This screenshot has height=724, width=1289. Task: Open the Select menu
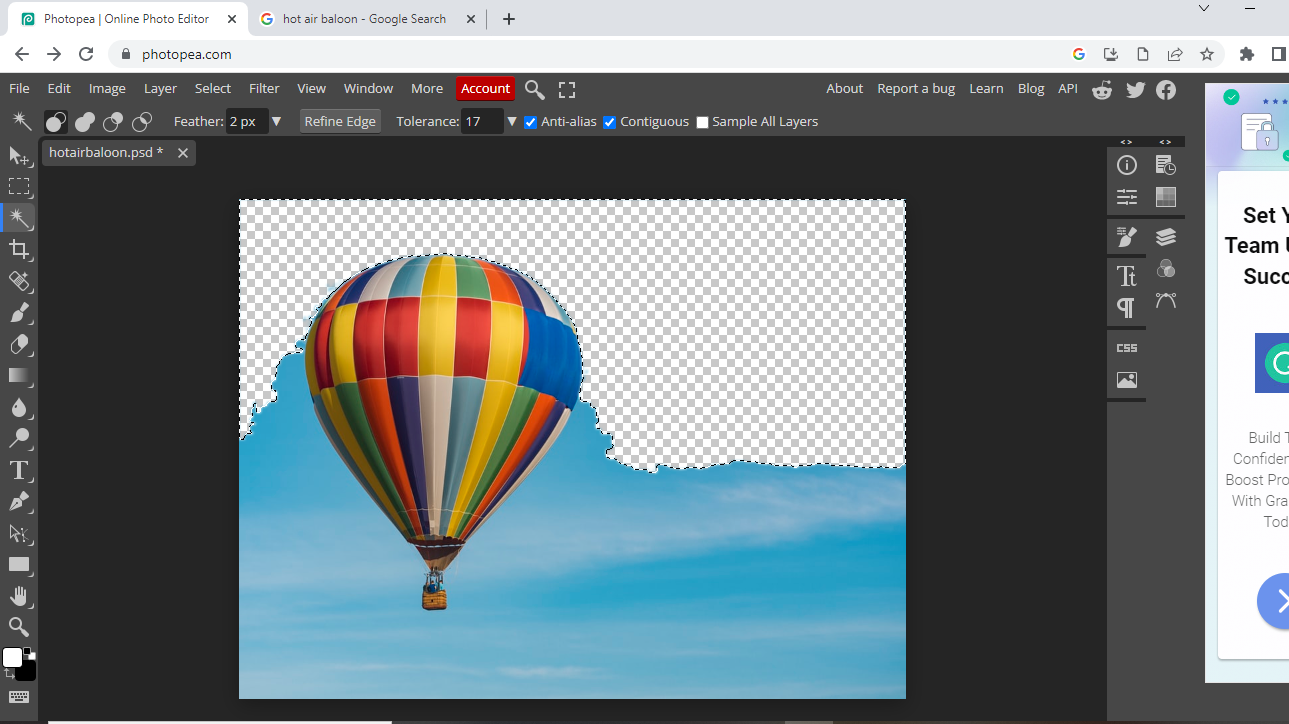212,88
